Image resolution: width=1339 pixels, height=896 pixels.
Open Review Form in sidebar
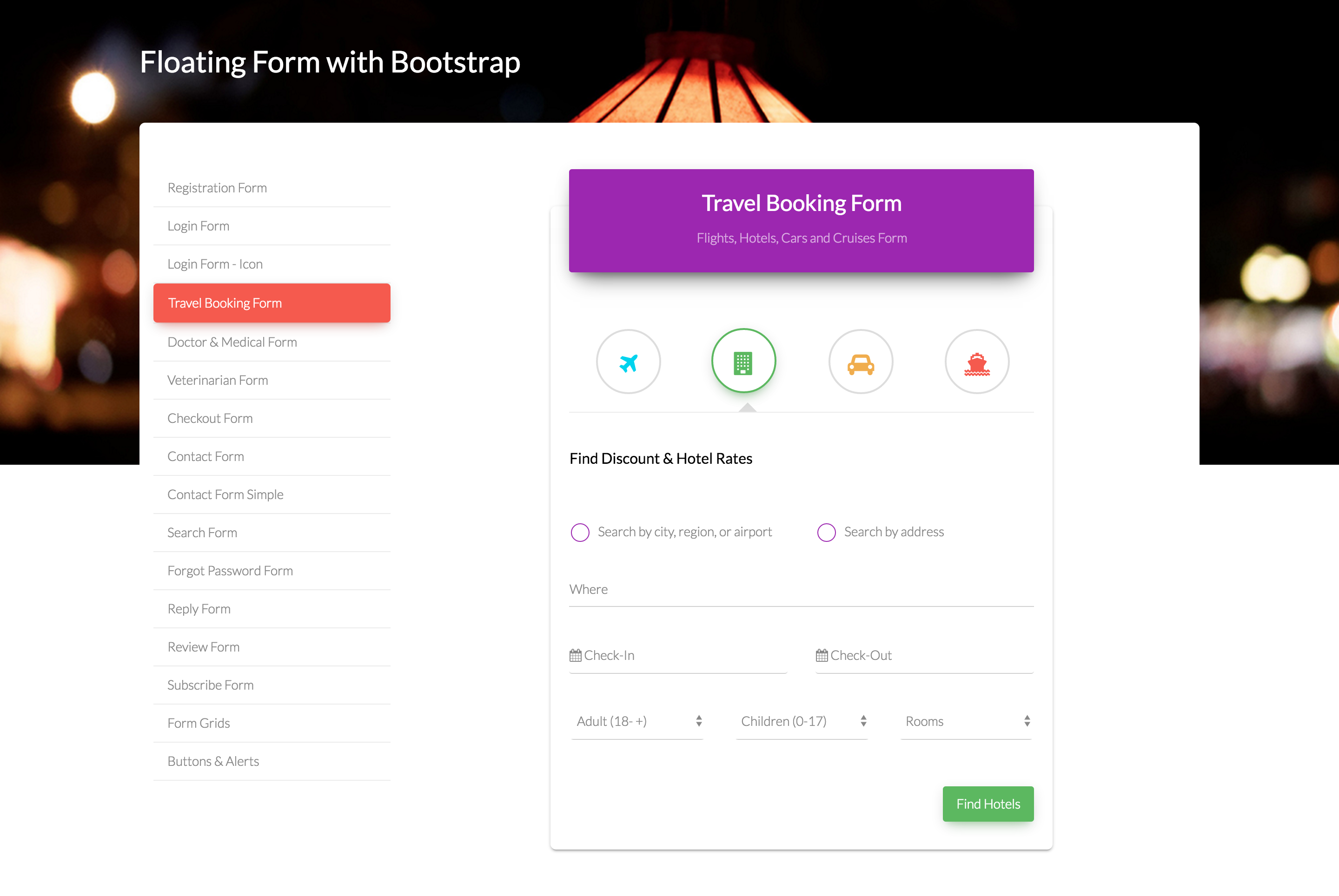[x=272, y=647]
